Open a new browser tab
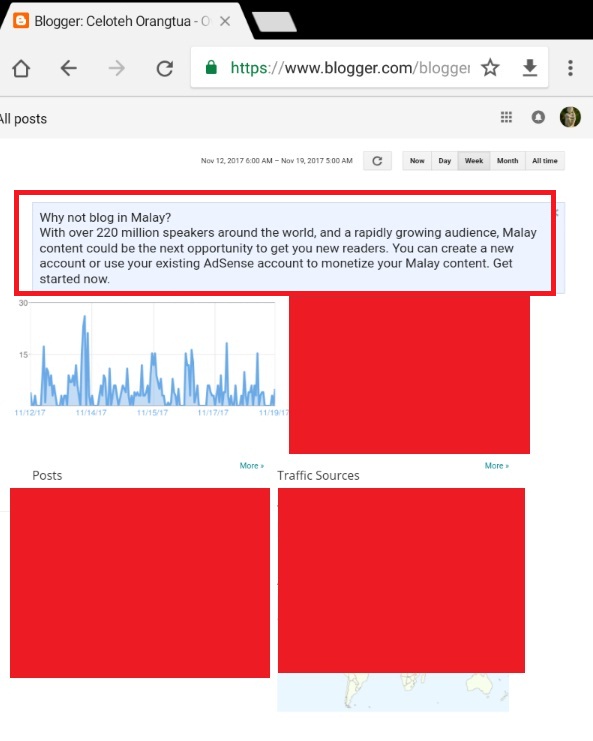 tap(275, 22)
